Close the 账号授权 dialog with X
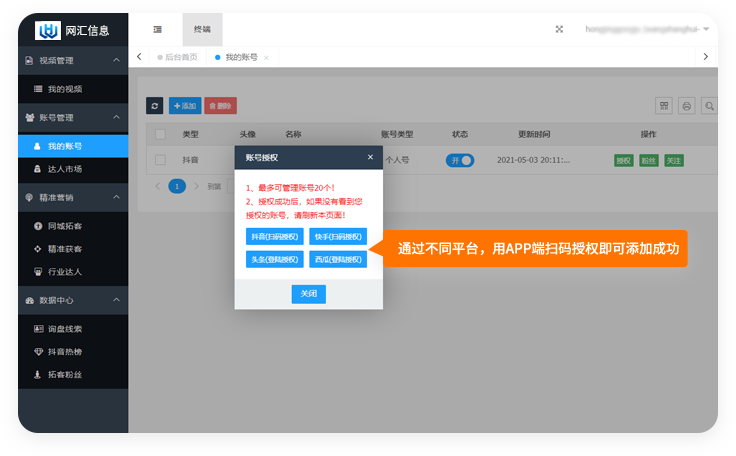 pos(370,157)
